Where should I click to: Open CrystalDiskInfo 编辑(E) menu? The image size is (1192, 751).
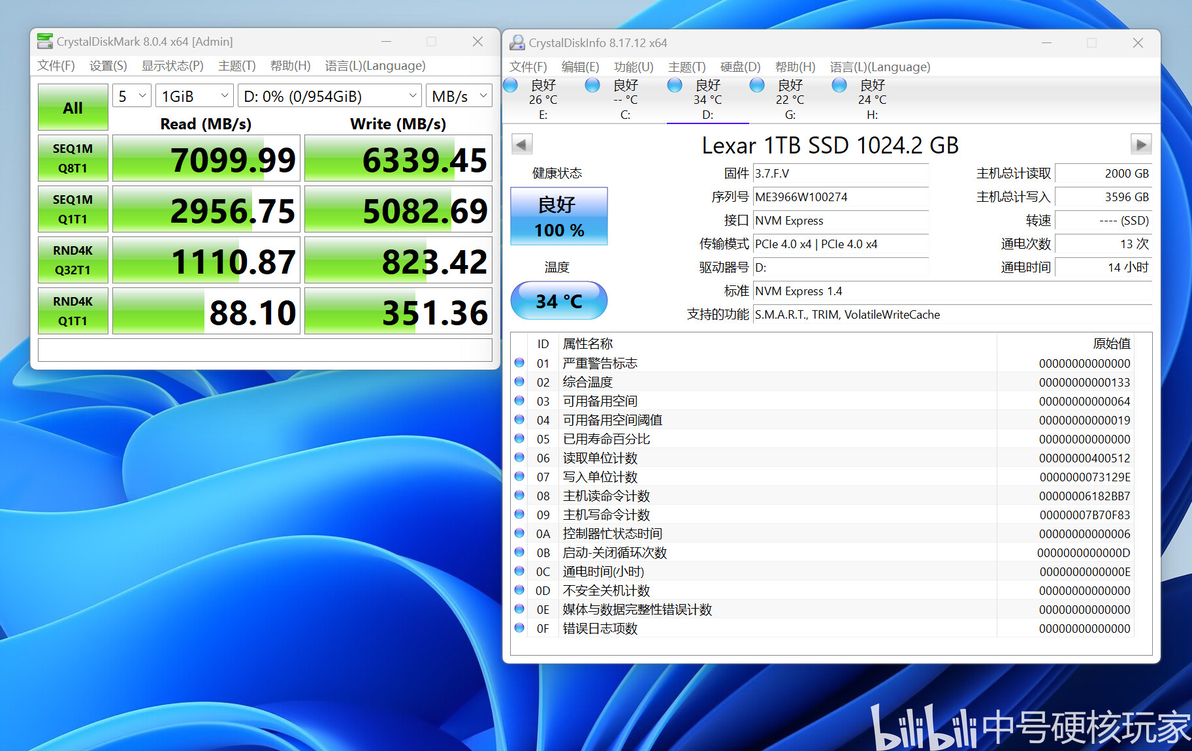coord(581,67)
